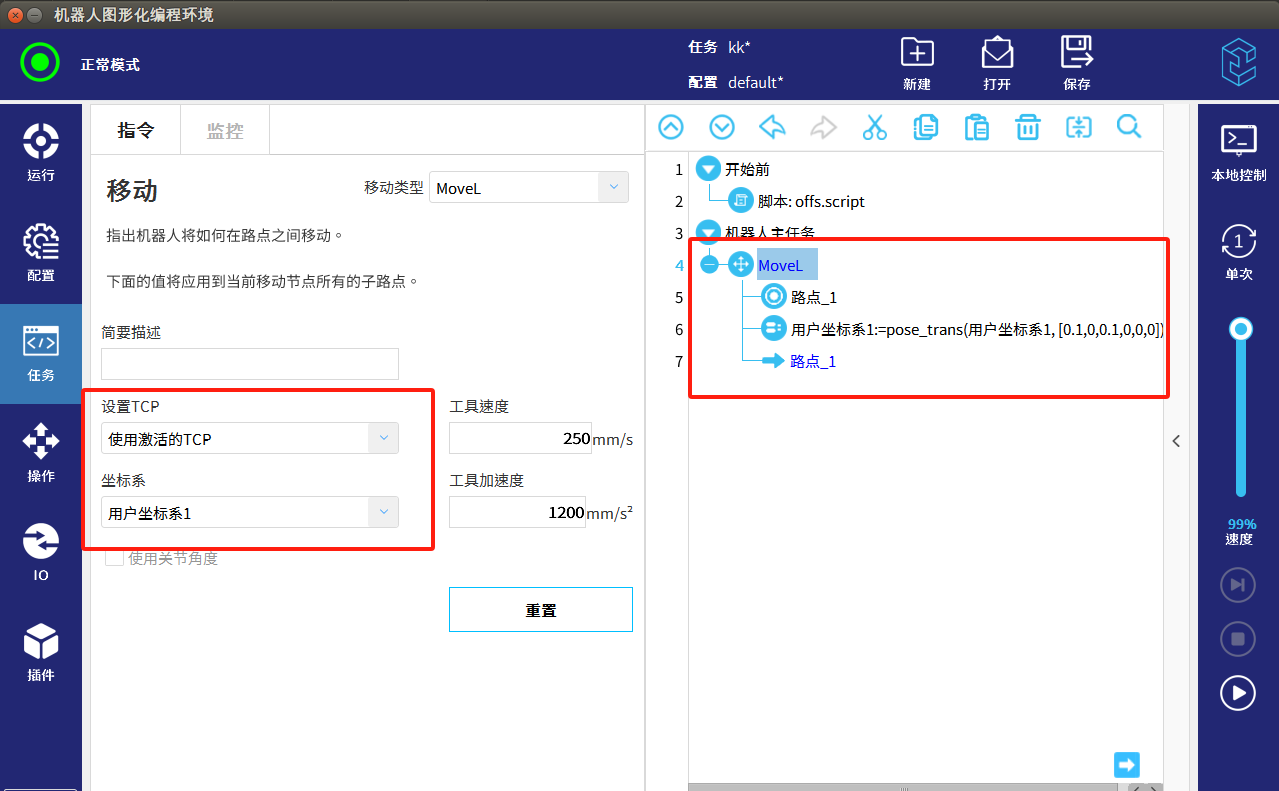
Task: Click the paste clipboard icon
Action: [x=976, y=127]
